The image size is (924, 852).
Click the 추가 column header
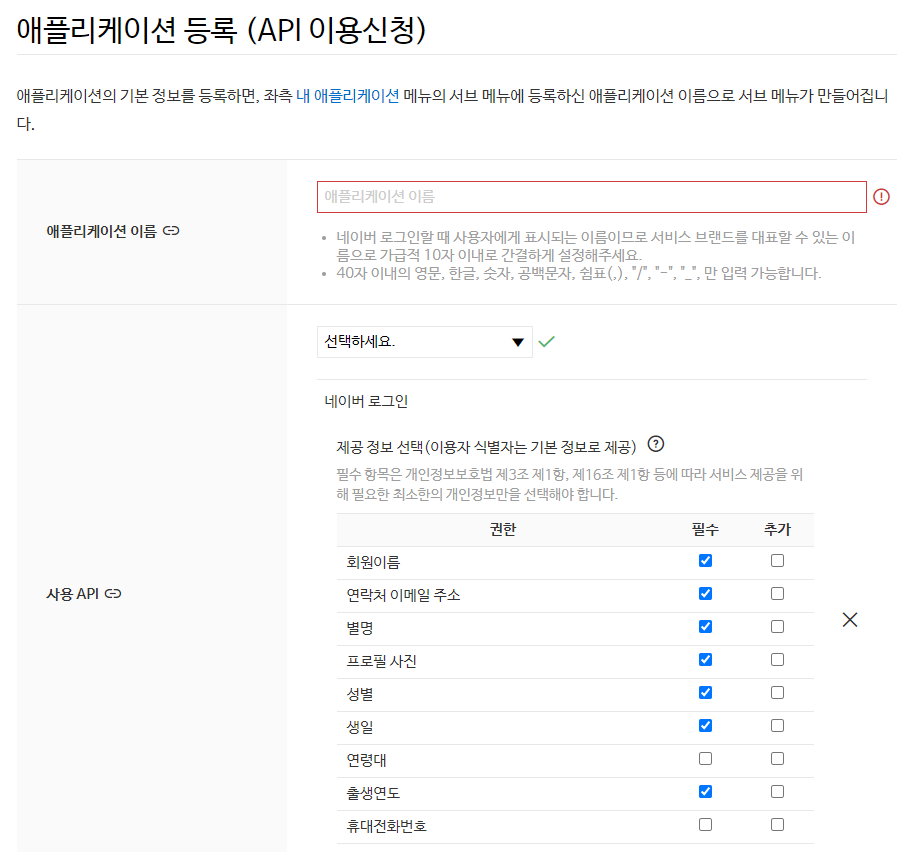pyautogui.click(x=777, y=530)
